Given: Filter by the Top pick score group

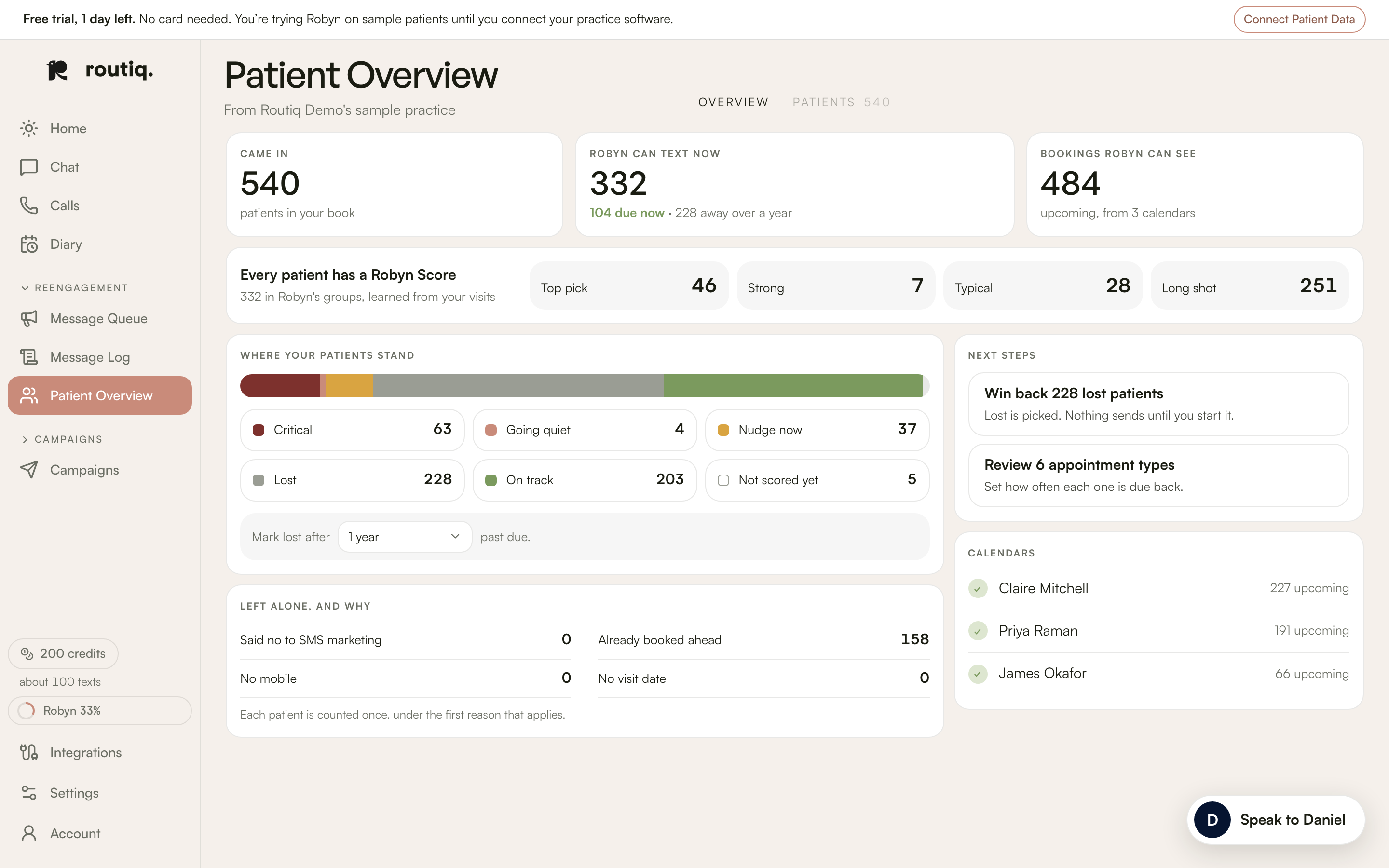Looking at the screenshot, I should [628, 286].
